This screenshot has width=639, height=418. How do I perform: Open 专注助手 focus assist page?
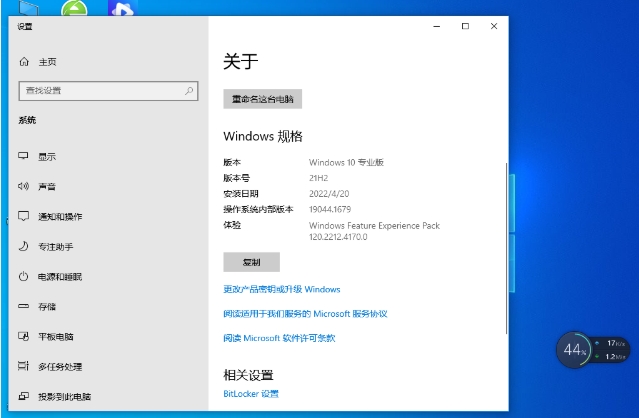point(55,246)
